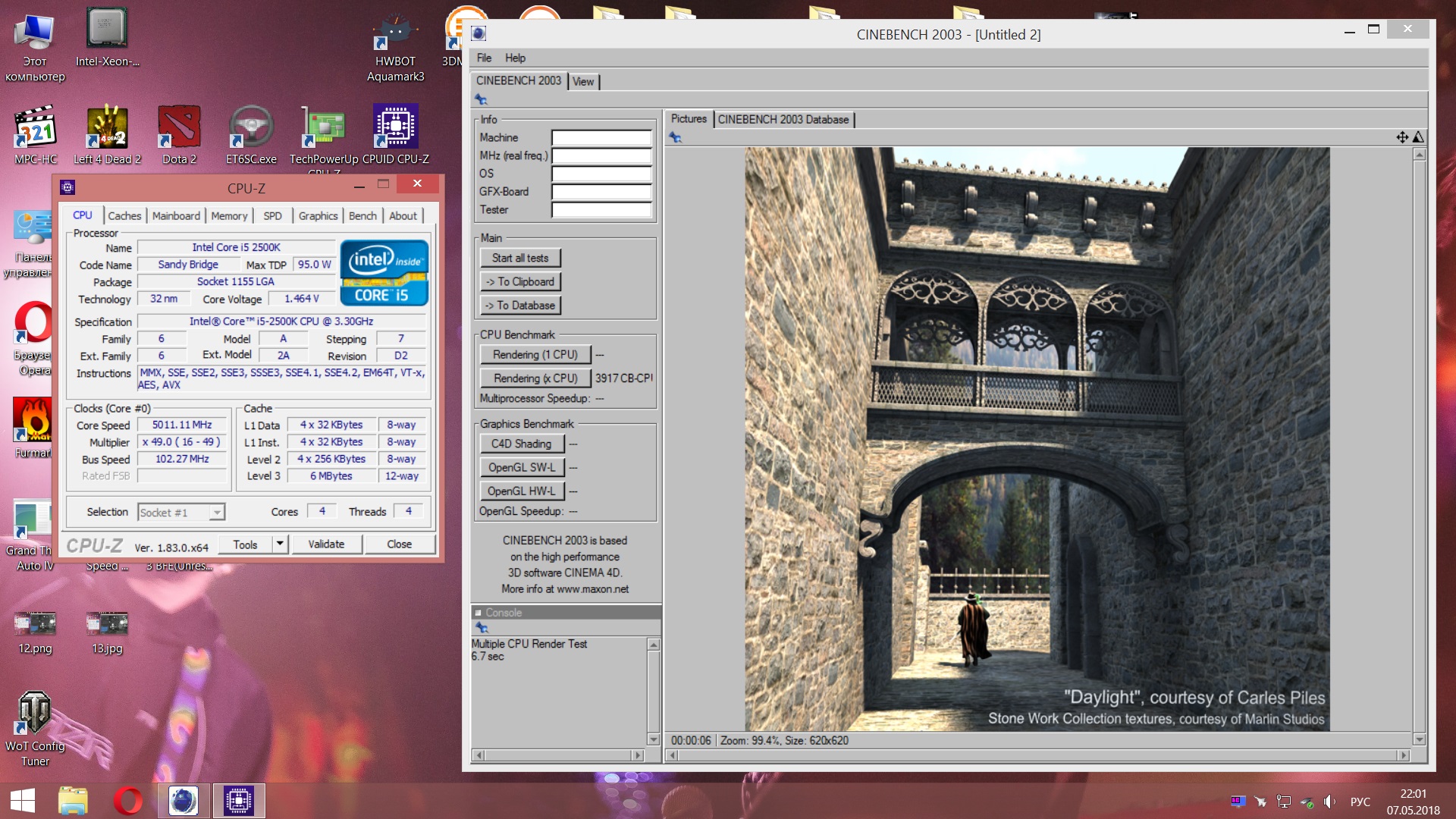The image size is (1456, 819).
Task: Run the C4D Shading test
Action: pyautogui.click(x=521, y=444)
